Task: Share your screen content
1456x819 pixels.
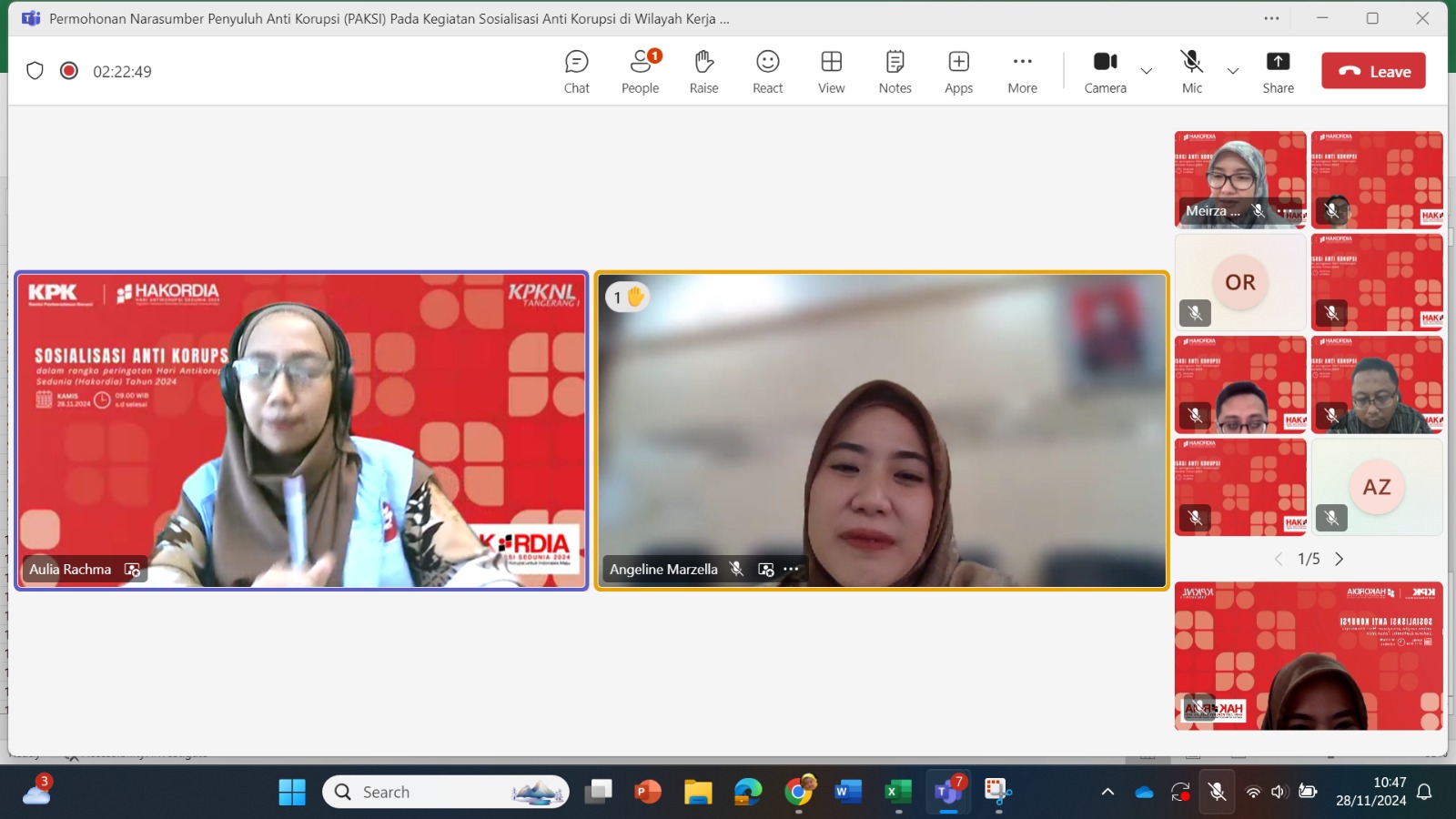Action: click(x=1278, y=72)
